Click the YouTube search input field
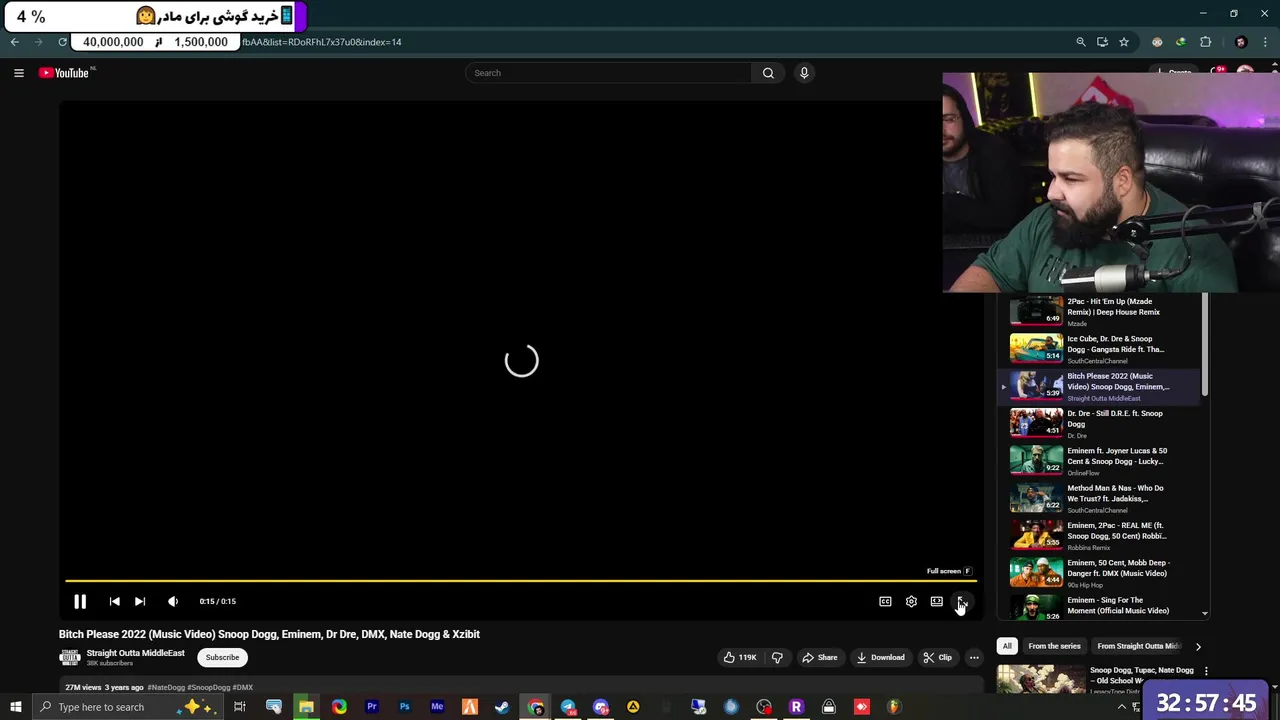 point(608,72)
